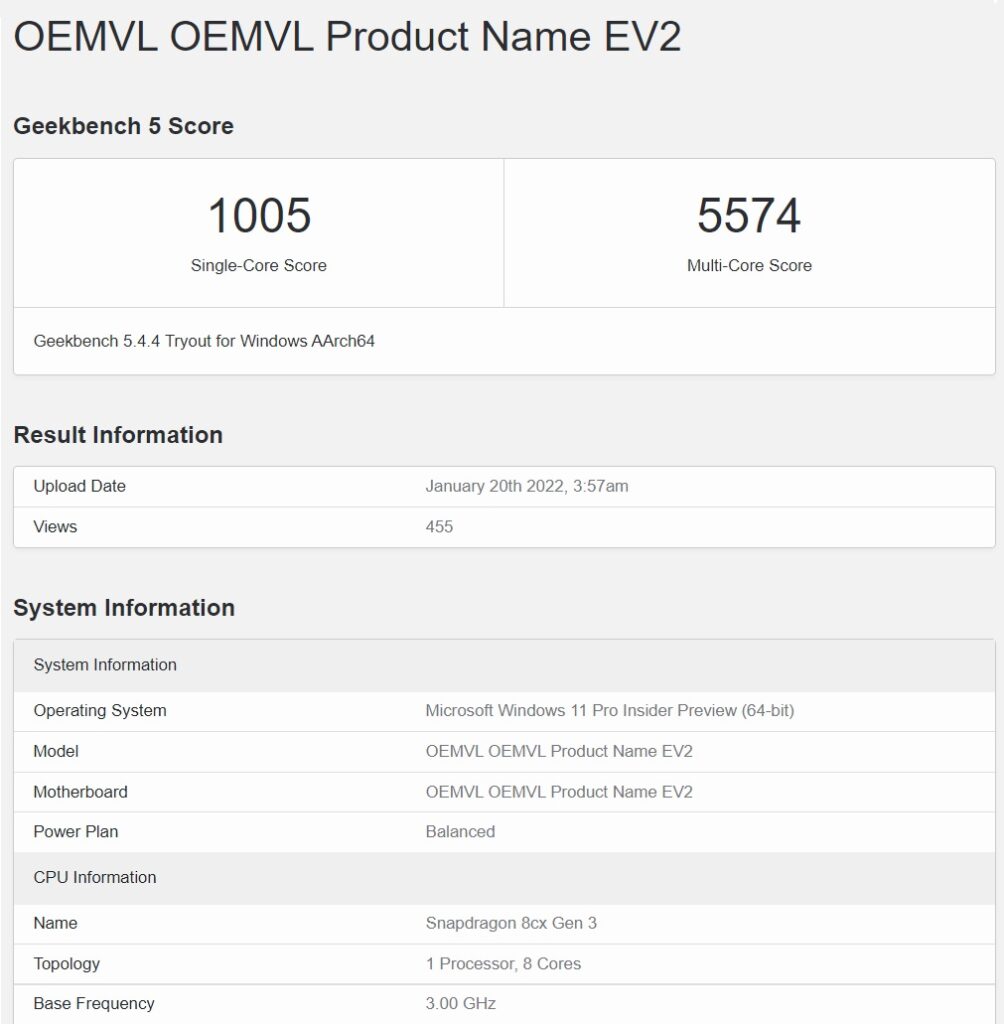1004x1024 pixels.
Task: Click the Views count 455
Action: pyautogui.click(x=439, y=527)
